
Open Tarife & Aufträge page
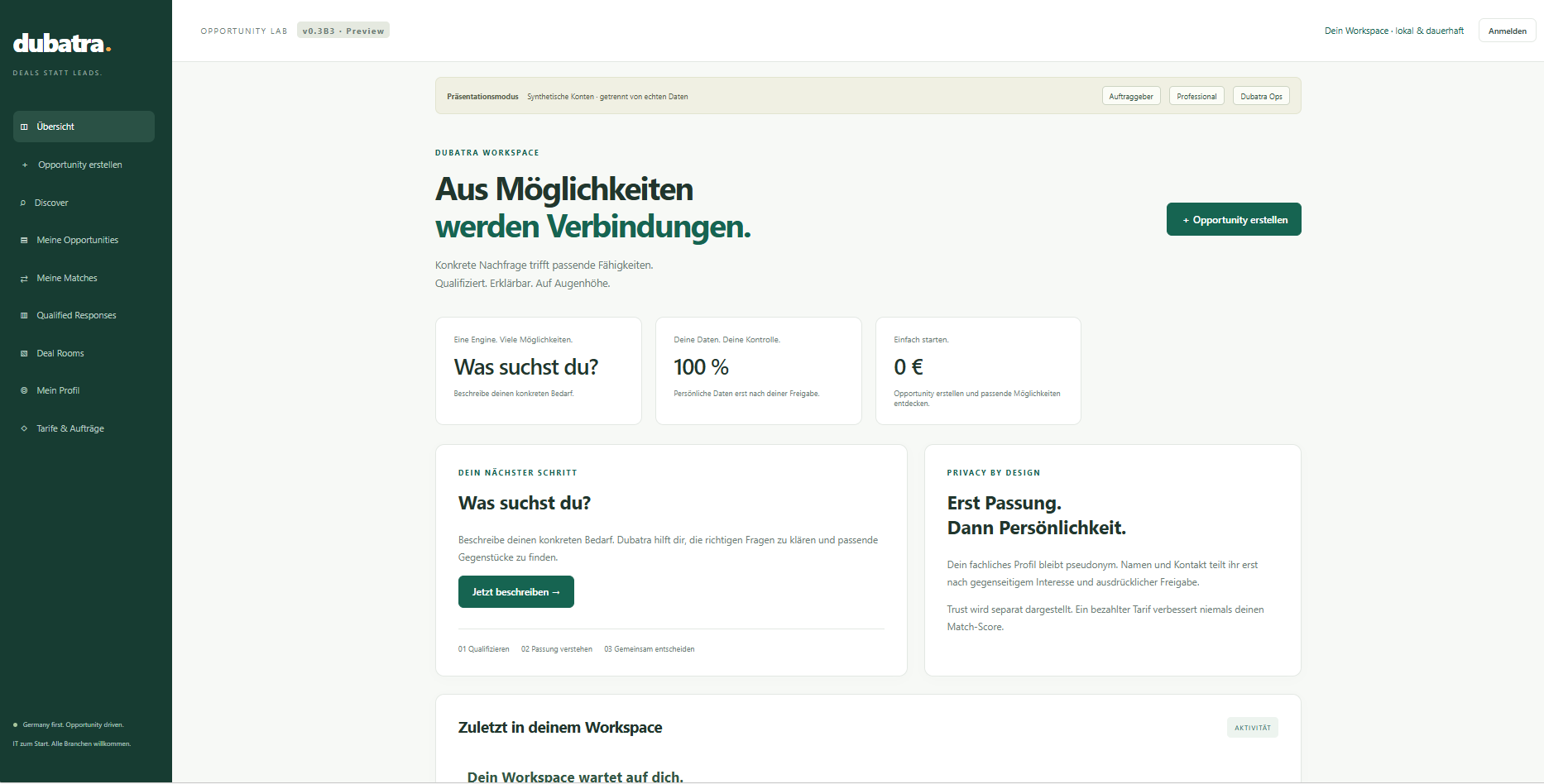point(84,428)
